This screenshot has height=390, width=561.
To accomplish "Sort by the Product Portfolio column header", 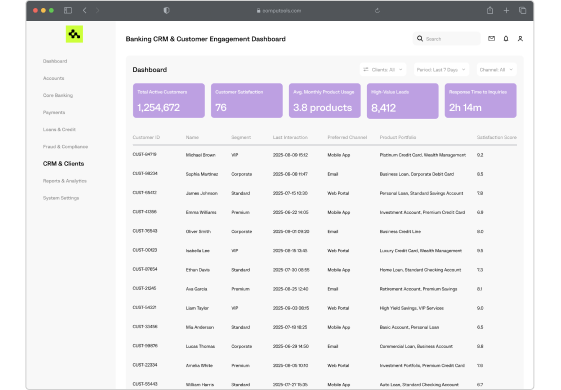I will [x=398, y=137].
